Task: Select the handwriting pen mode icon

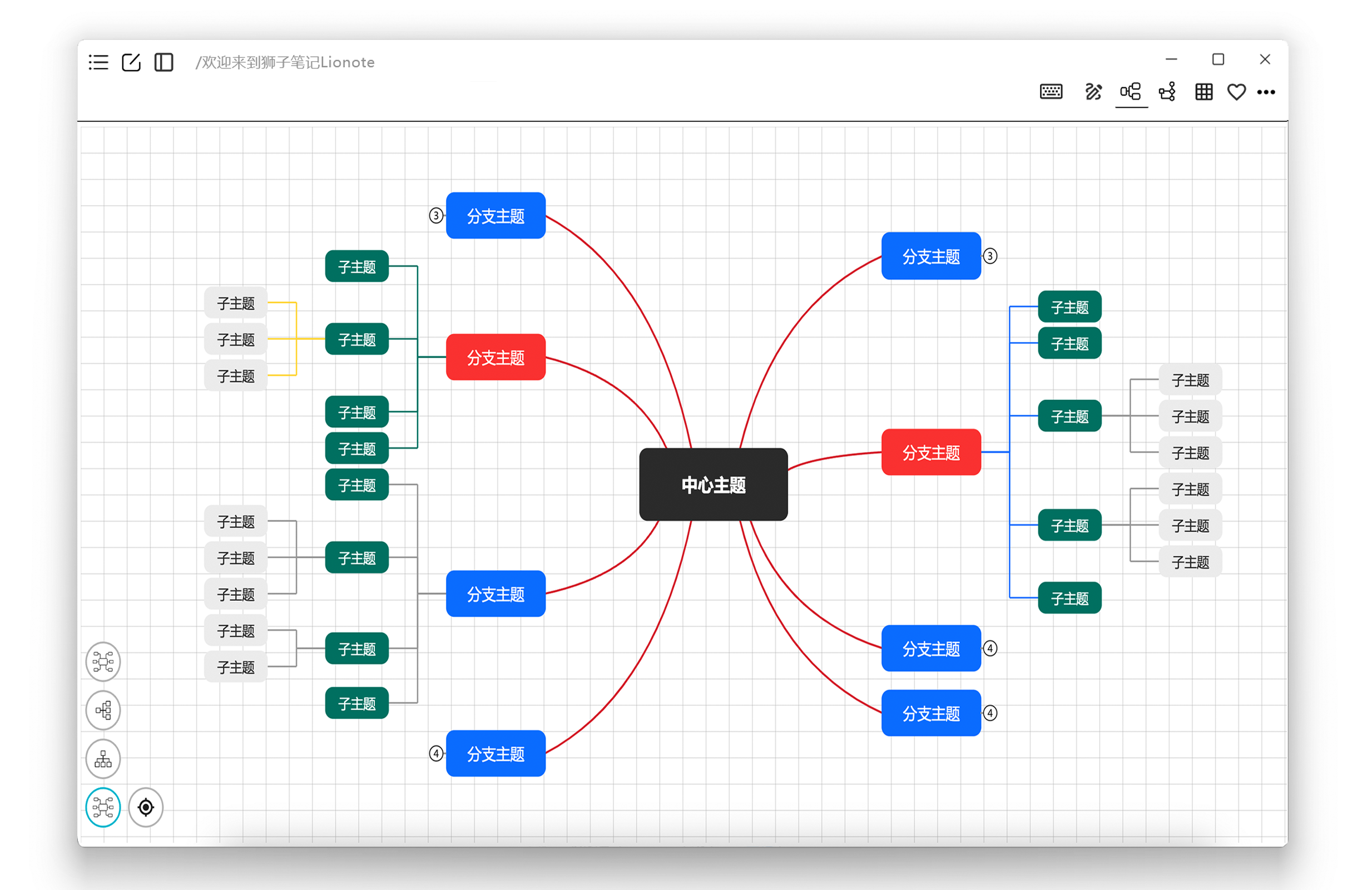Action: (x=1093, y=92)
